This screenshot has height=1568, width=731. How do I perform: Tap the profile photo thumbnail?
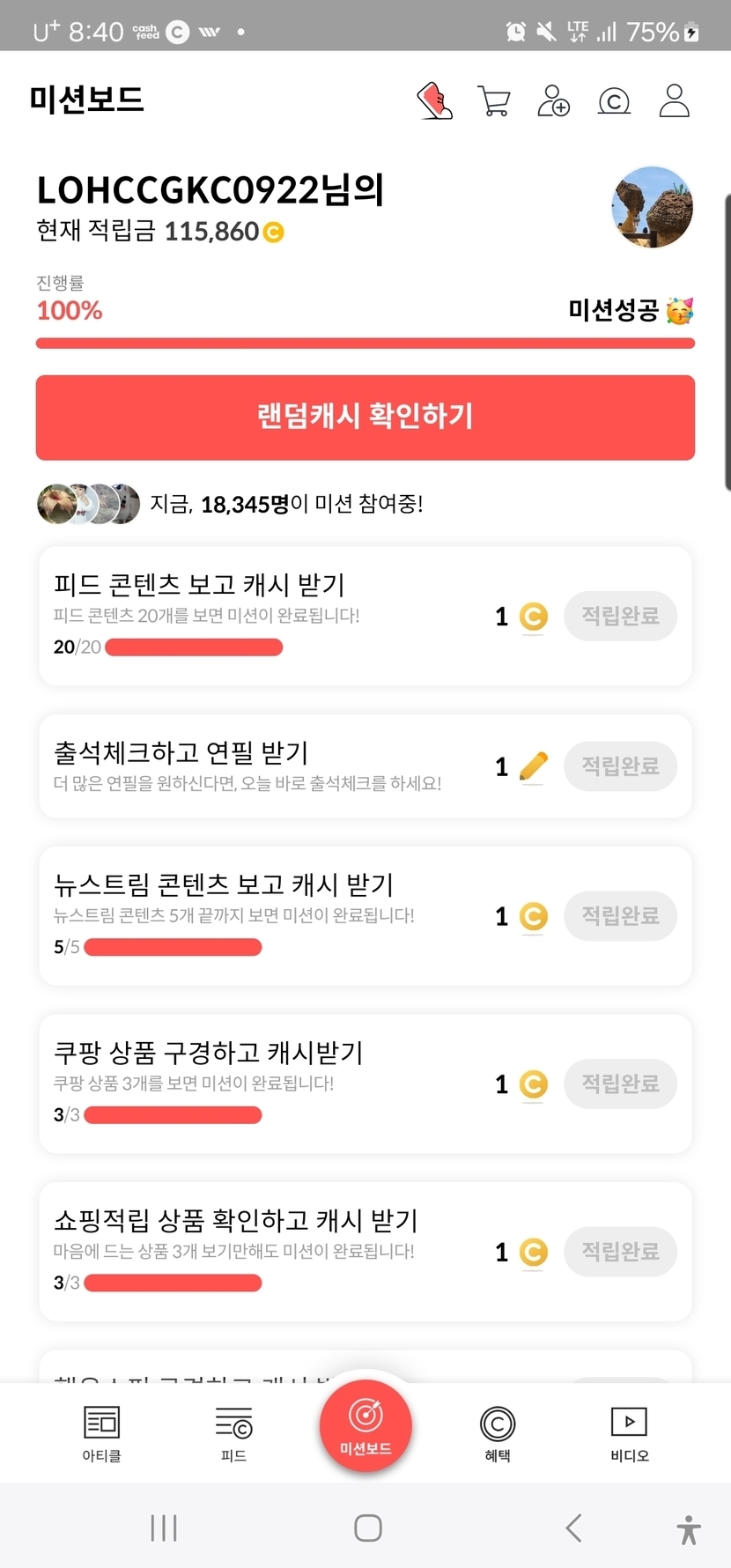click(652, 208)
